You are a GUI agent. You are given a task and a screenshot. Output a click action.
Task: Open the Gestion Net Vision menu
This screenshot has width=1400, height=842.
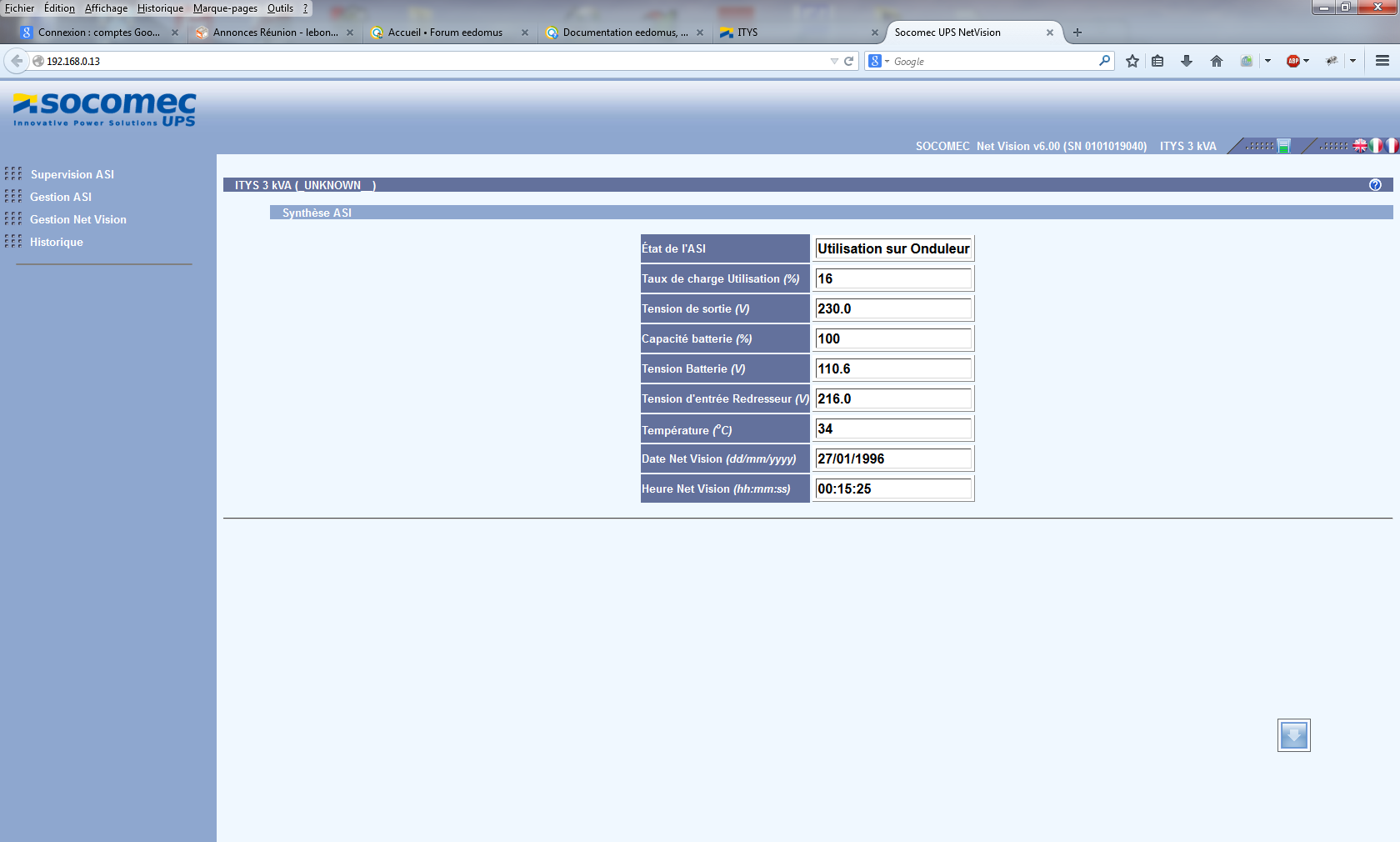click(77, 219)
